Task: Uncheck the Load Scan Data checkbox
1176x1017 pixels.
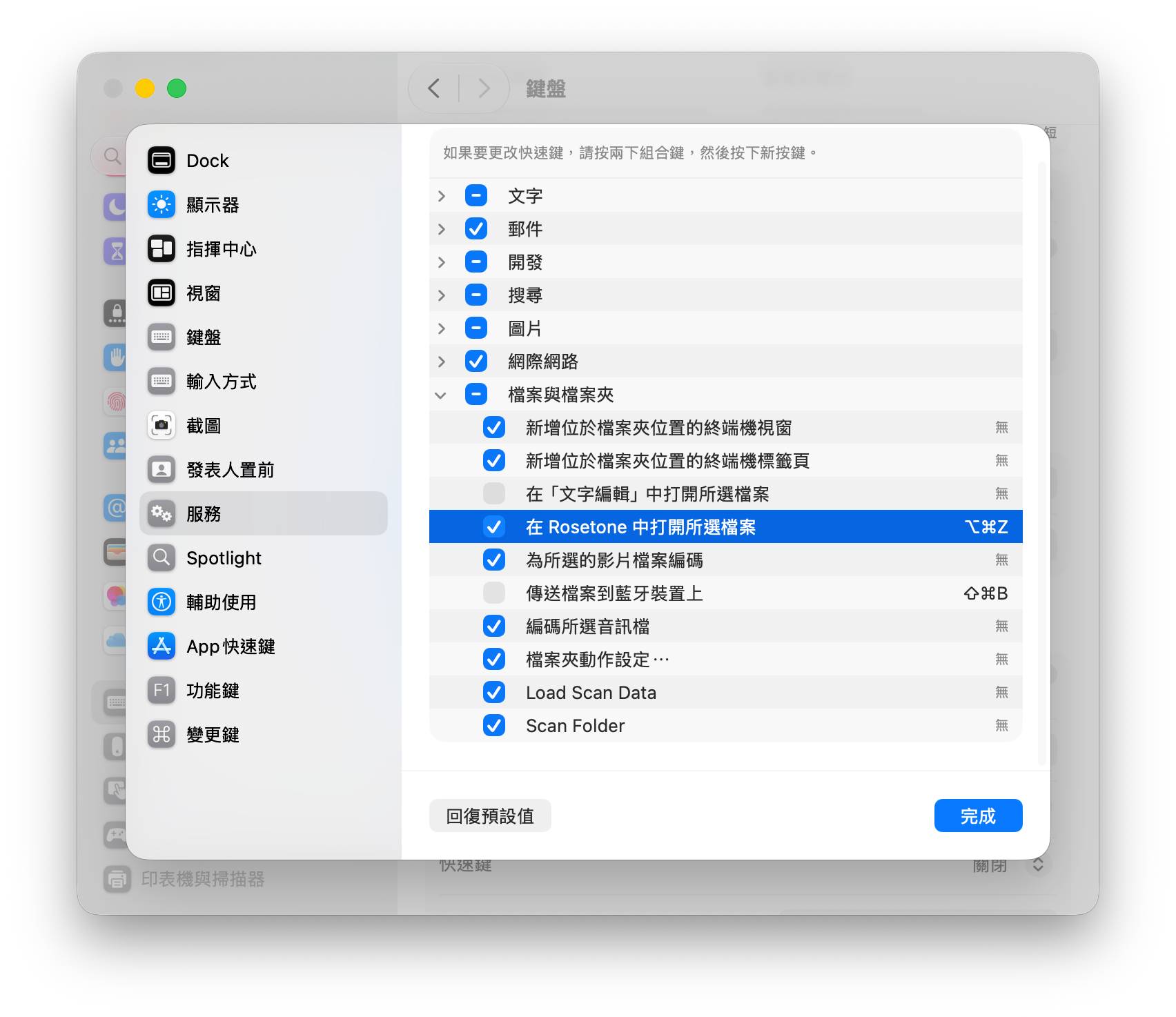Action: coord(494,692)
